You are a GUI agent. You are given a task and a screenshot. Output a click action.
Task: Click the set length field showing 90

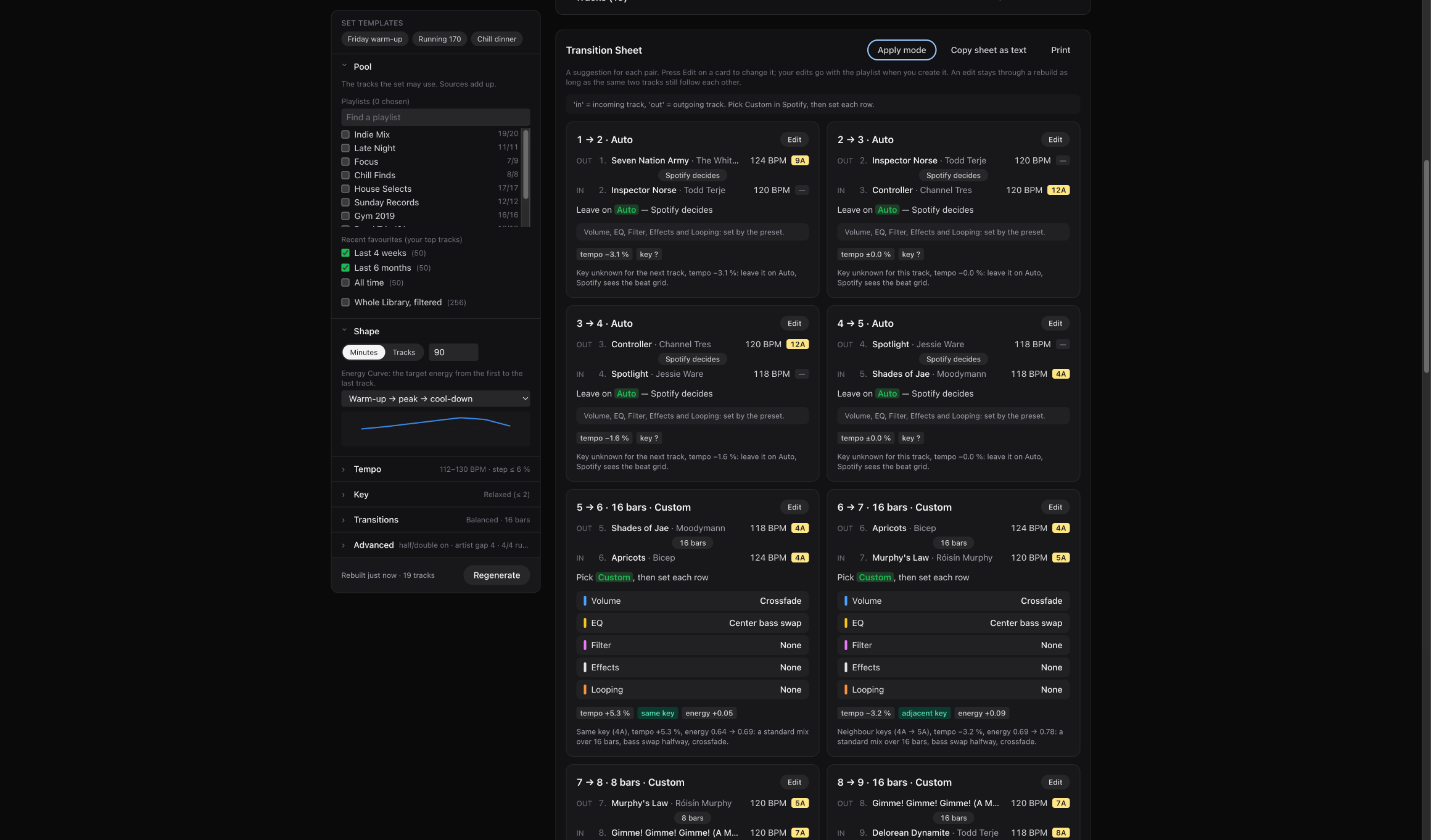tap(453, 352)
